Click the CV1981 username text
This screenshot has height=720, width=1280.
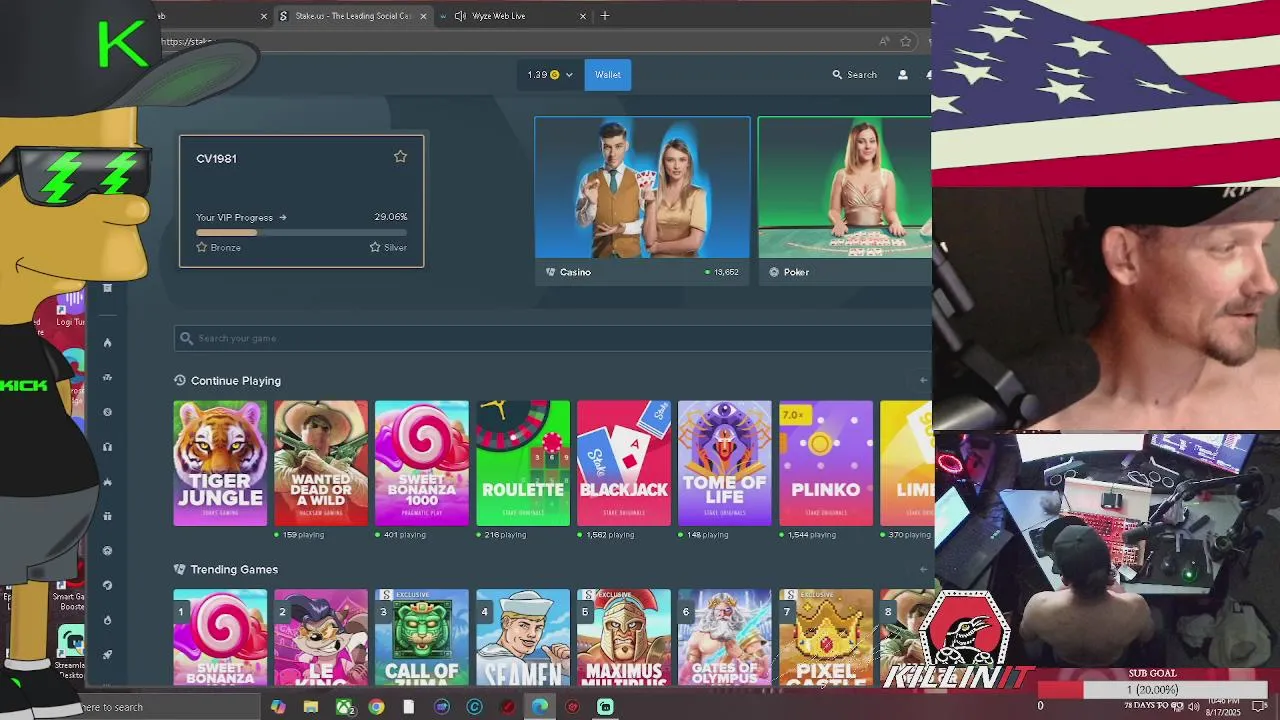point(216,159)
